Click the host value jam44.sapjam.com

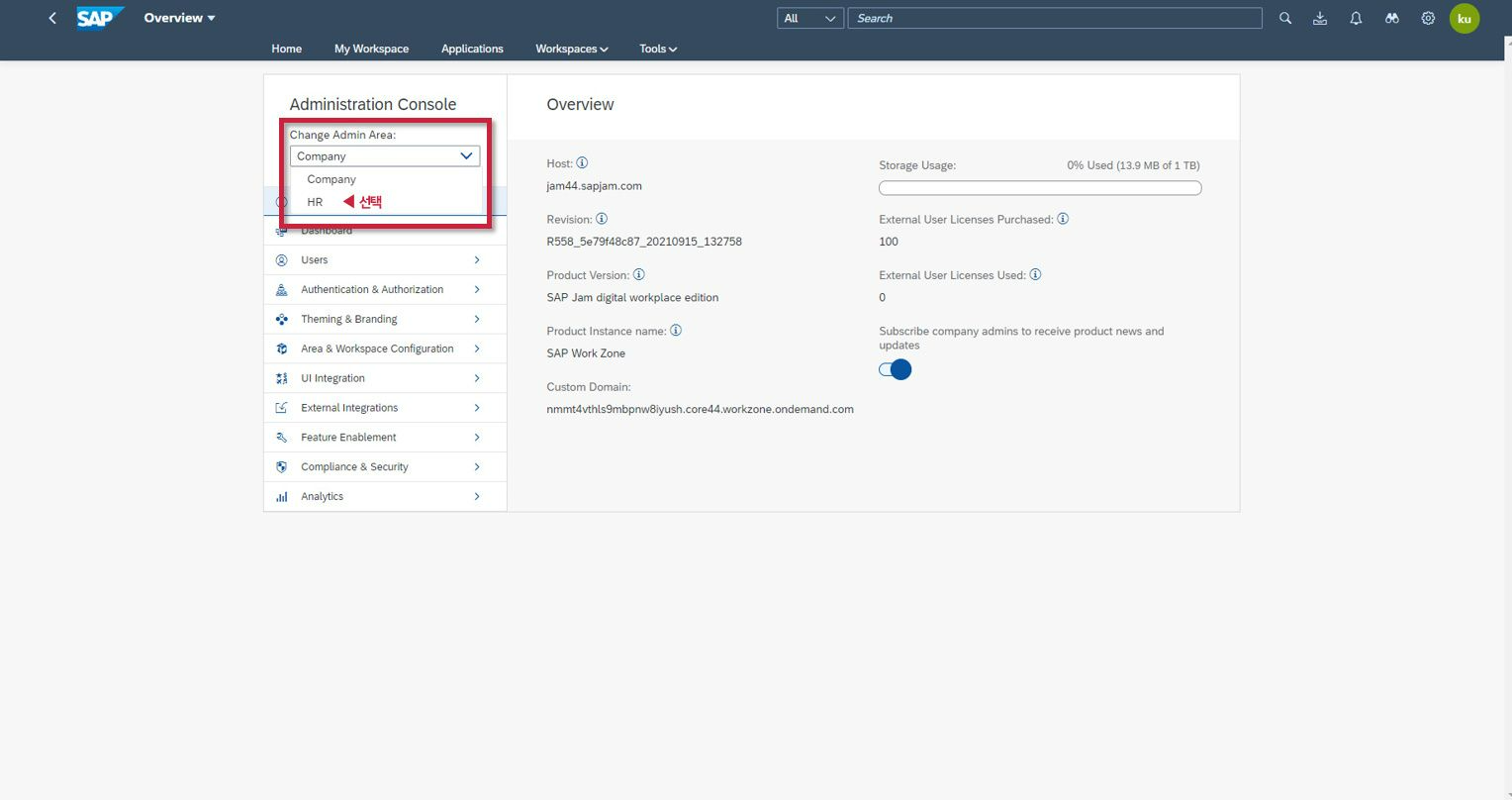point(595,186)
